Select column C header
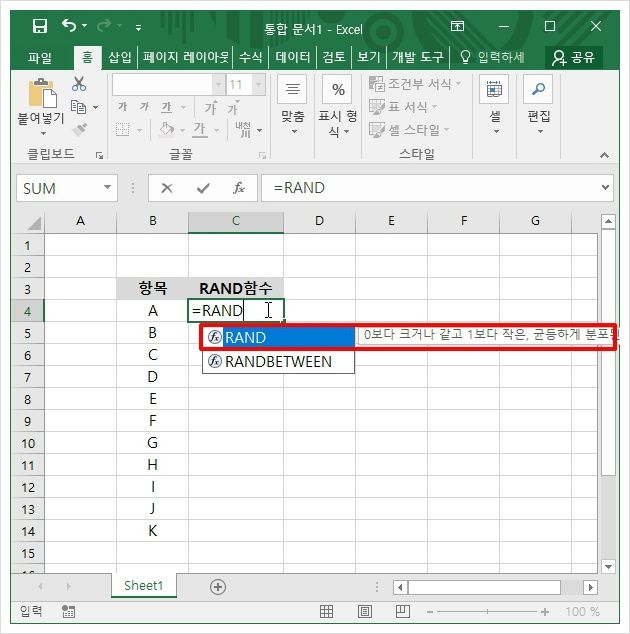The image size is (630, 634). [x=236, y=222]
